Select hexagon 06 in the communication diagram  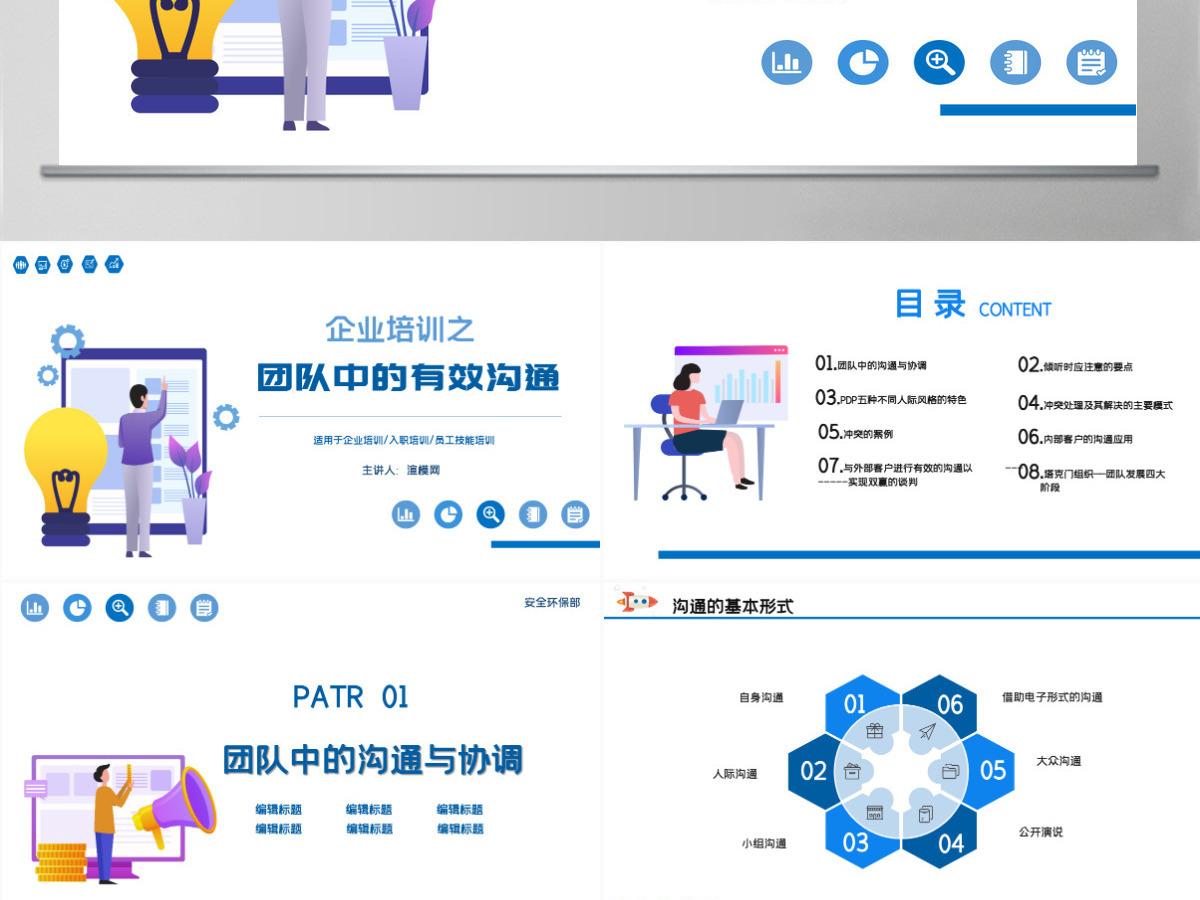[x=950, y=705]
